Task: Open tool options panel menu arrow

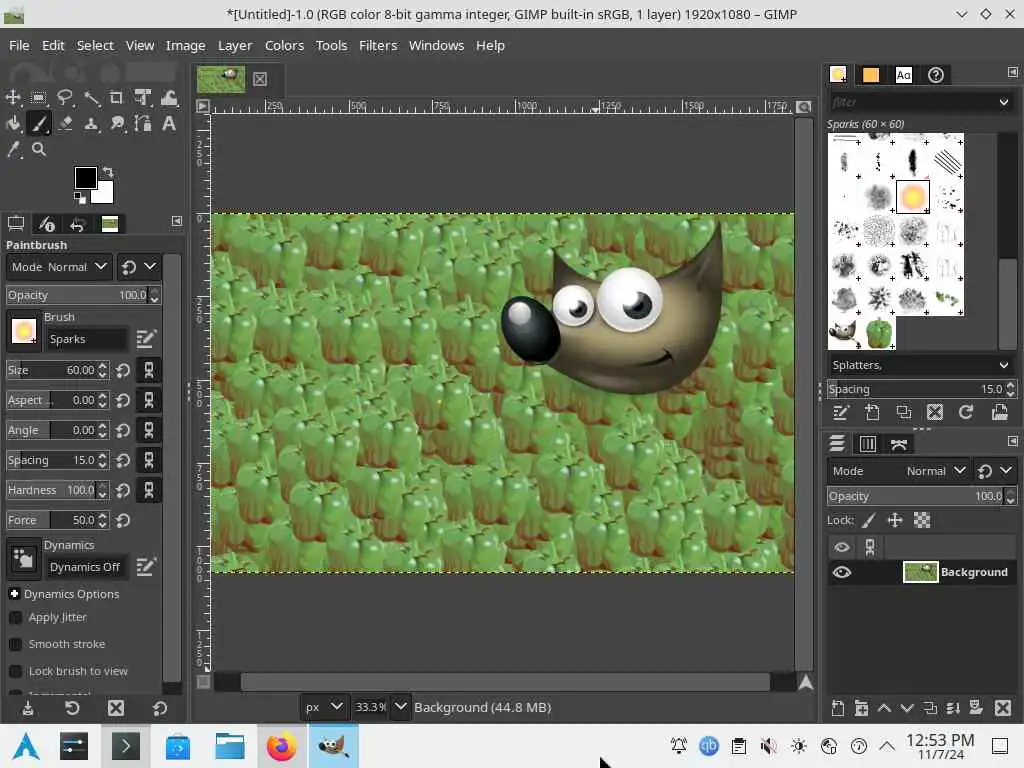Action: [176, 221]
